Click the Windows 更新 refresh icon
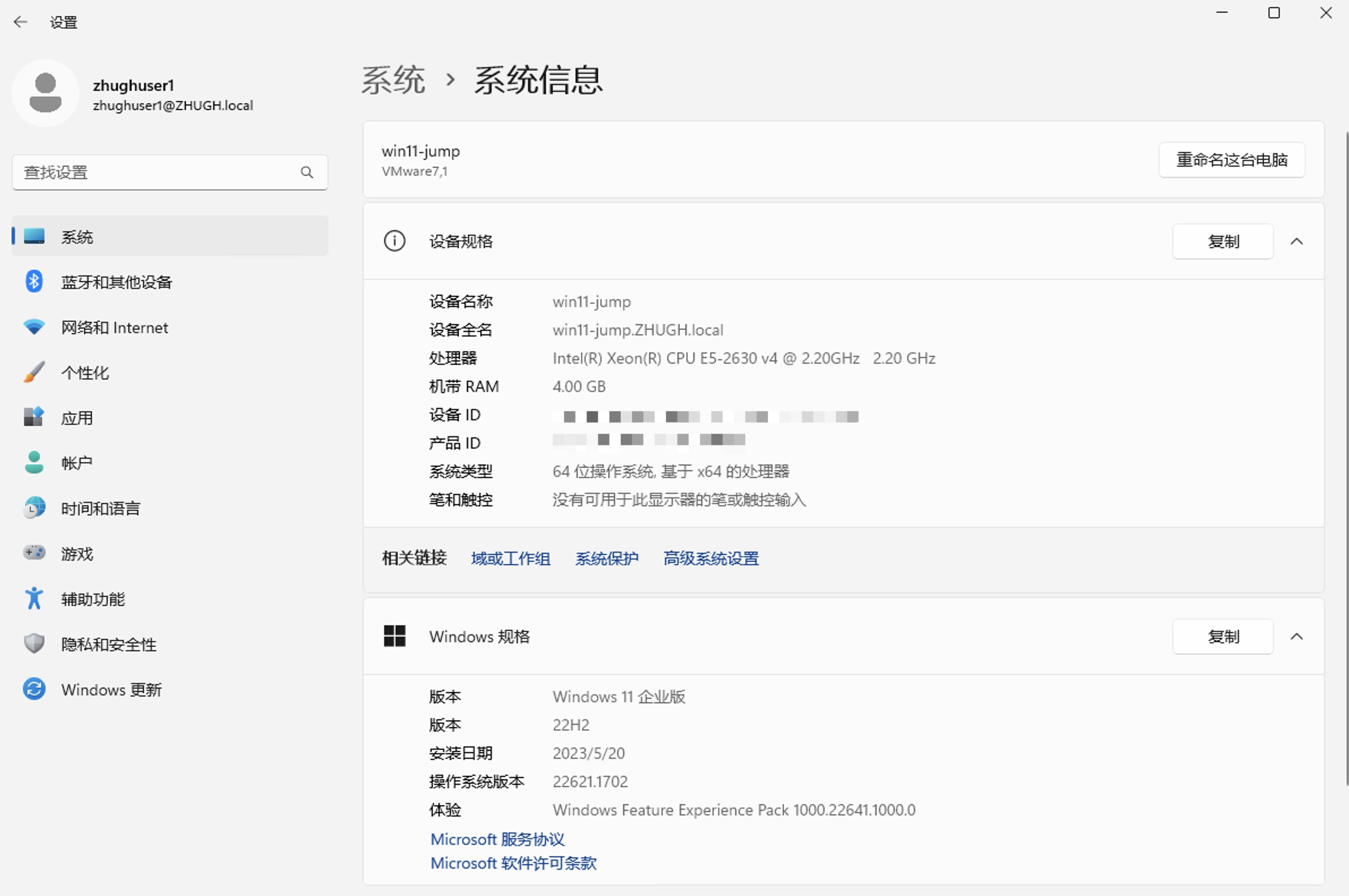Viewport: 1349px width, 896px height. point(35,689)
